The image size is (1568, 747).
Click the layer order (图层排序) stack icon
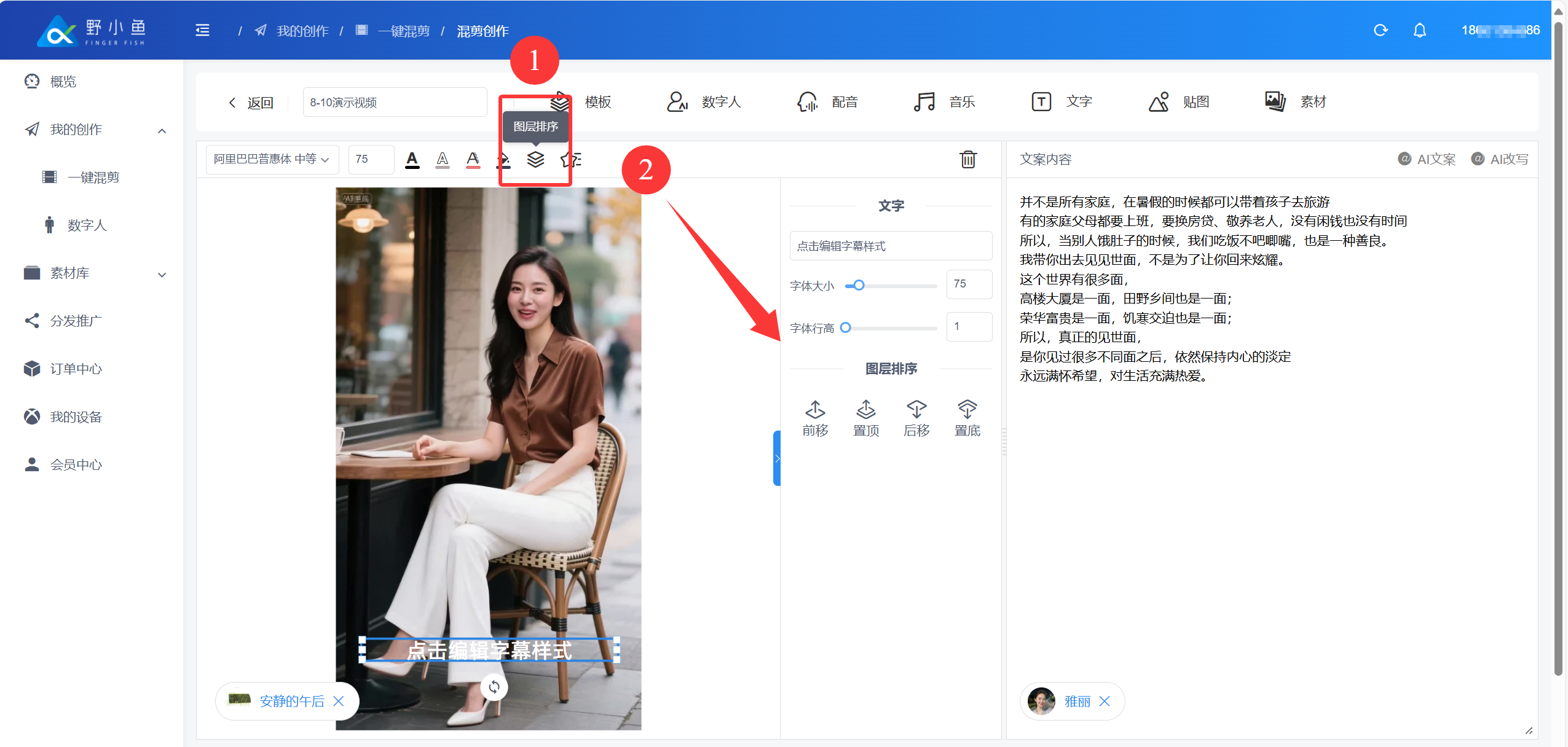pos(535,160)
